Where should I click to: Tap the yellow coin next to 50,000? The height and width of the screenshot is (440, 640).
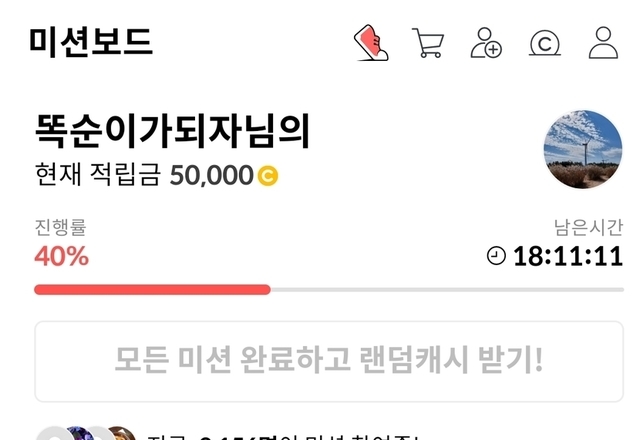tap(268, 176)
